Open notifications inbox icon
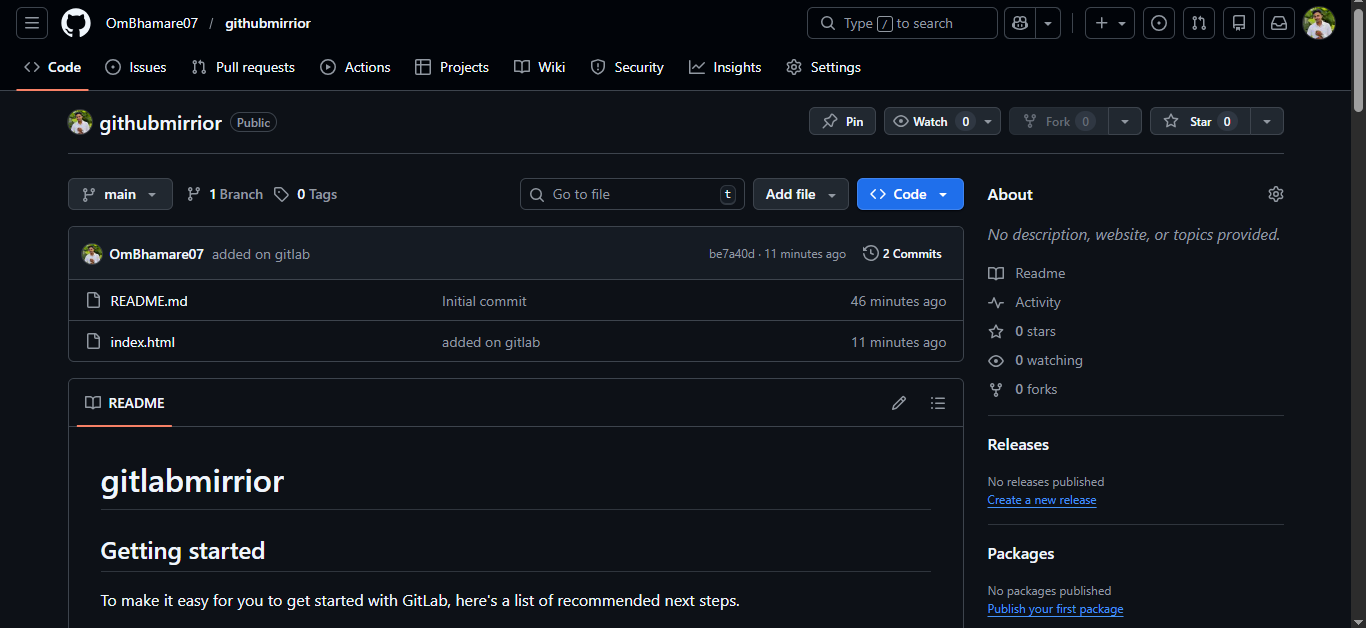Image resolution: width=1366 pixels, height=628 pixels. [x=1279, y=23]
